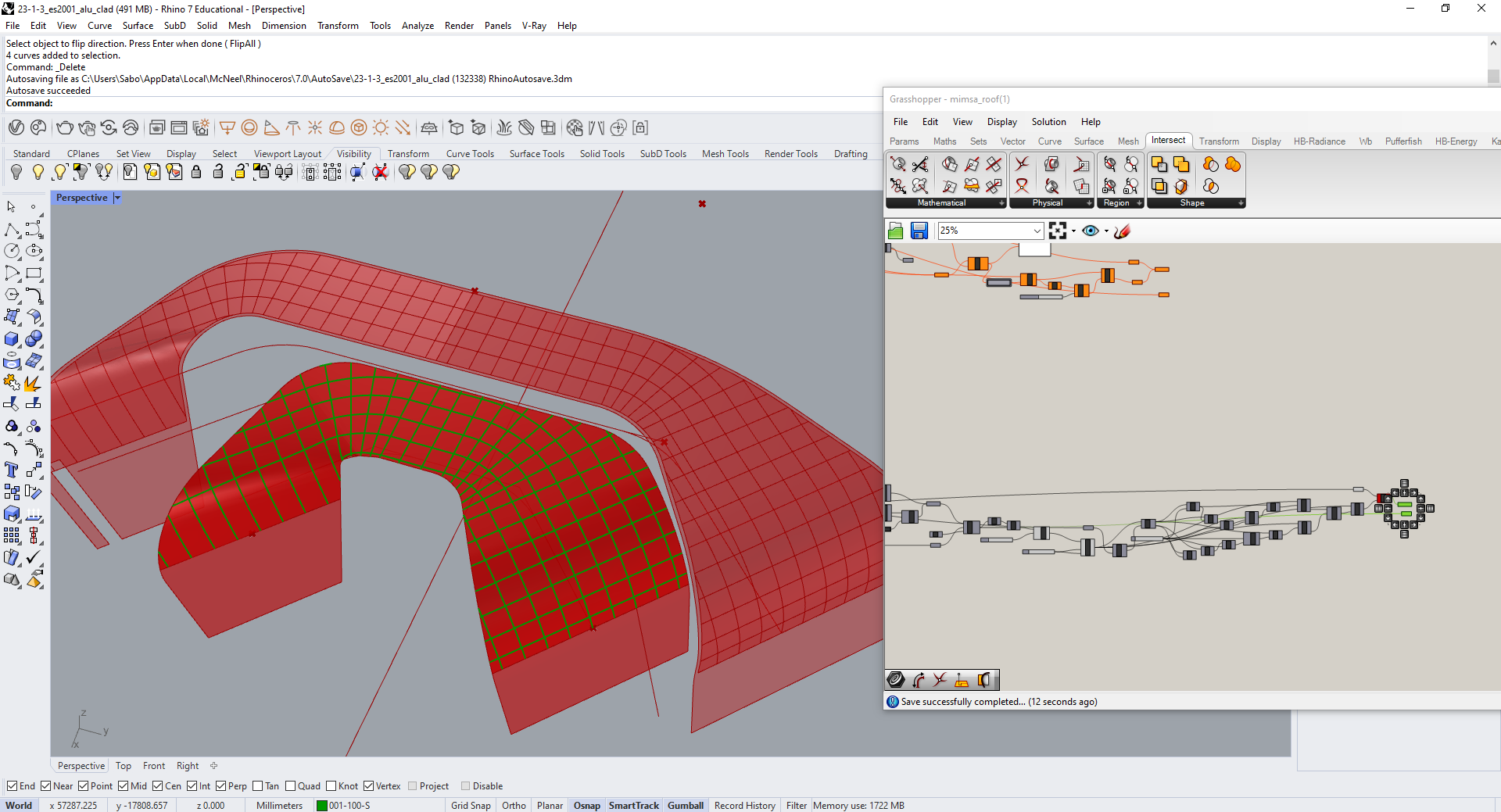Select the Text object tool
This screenshot has width=1501, height=812.
click(x=12, y=470)
